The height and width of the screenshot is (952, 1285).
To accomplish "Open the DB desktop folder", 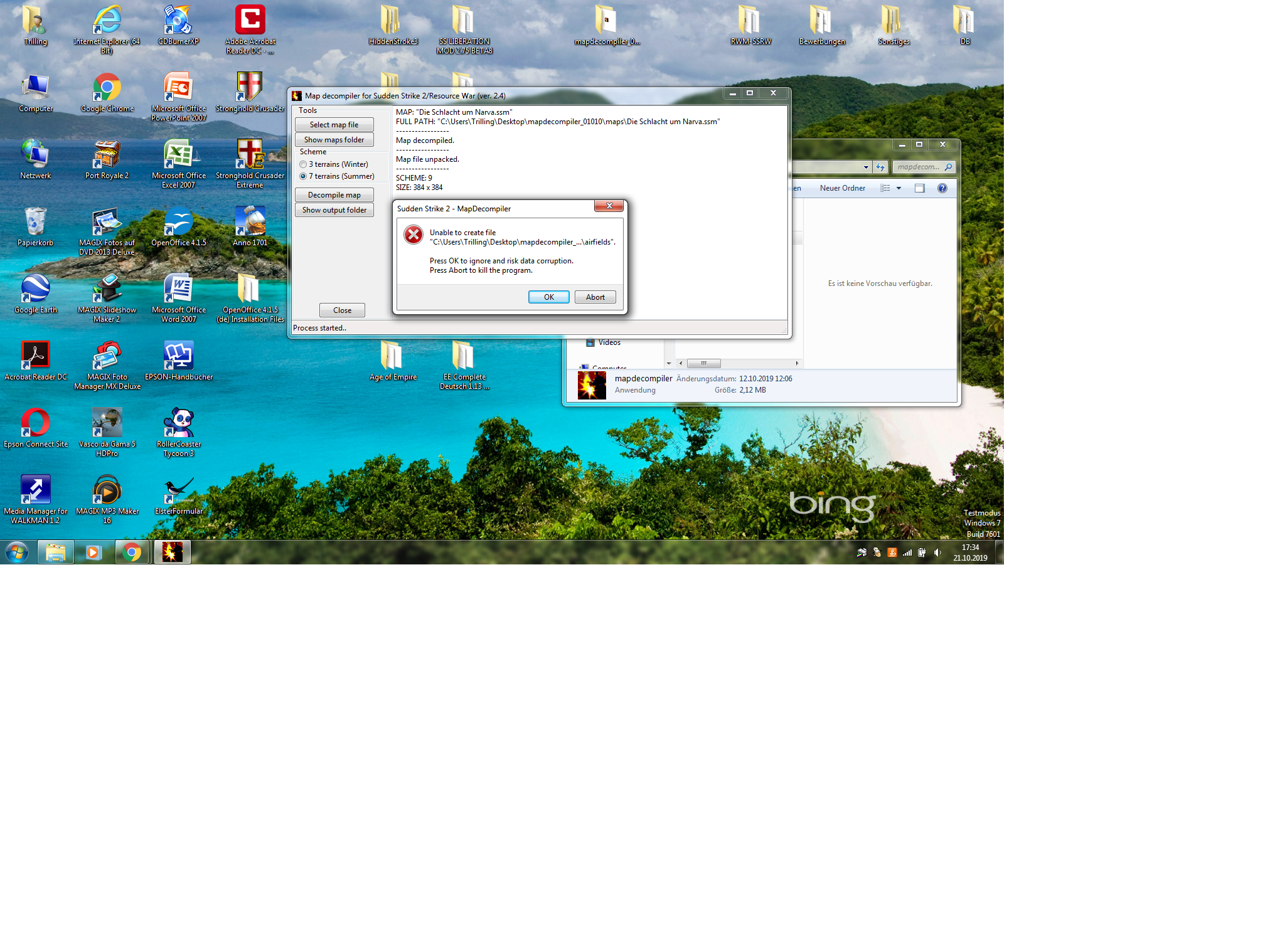I will click(965, 25).
